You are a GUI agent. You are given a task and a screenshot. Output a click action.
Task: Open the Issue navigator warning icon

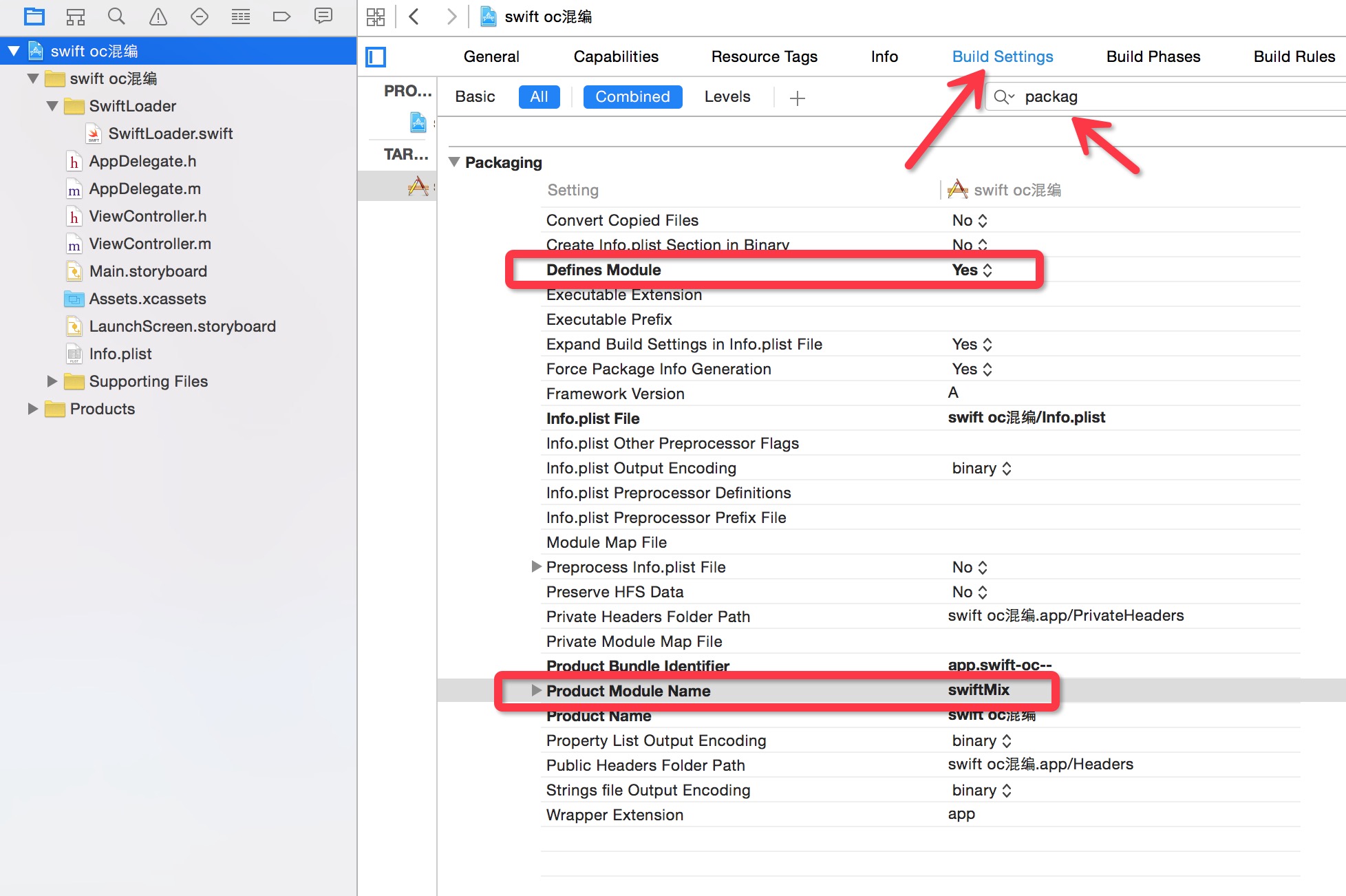158,17
